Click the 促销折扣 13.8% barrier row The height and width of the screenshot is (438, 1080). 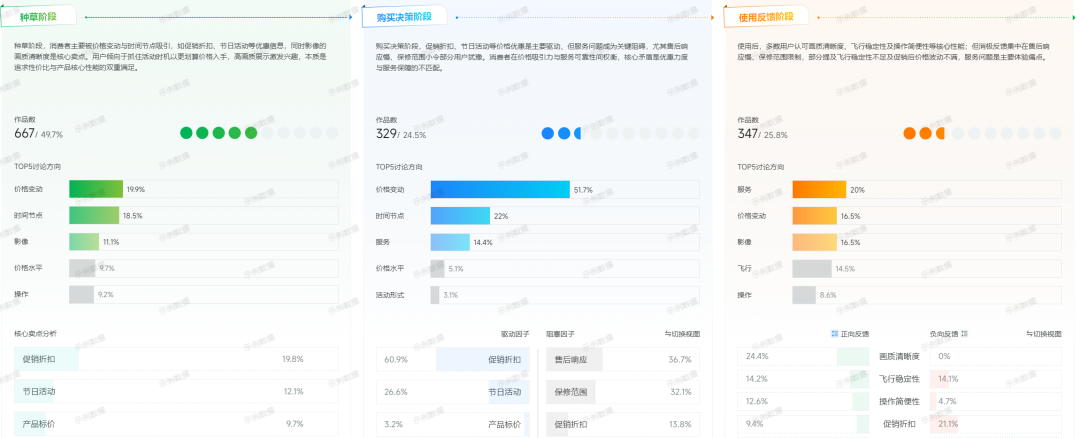[623, 424]
